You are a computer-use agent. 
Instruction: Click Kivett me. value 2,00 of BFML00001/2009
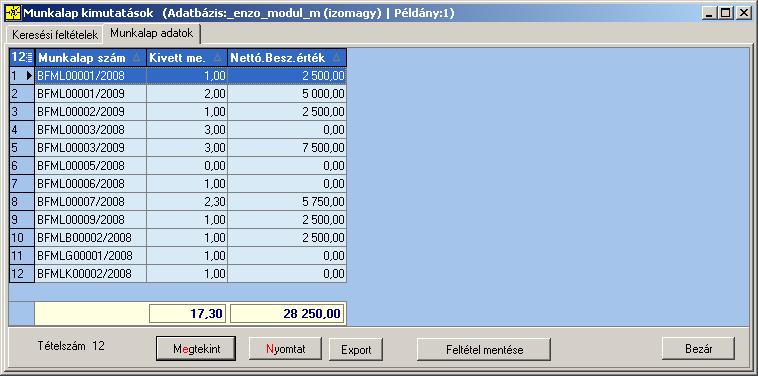[187, 94]
